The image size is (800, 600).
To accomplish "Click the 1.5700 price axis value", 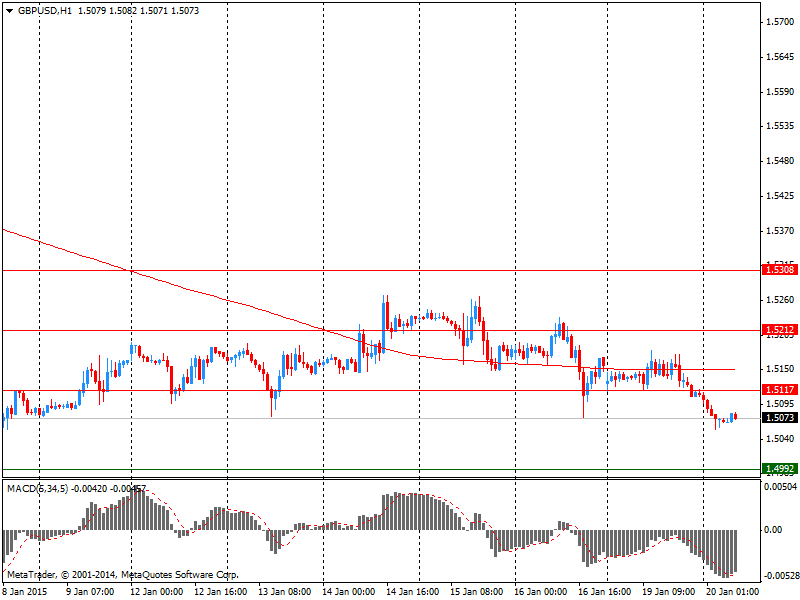I will coord(781,22).
